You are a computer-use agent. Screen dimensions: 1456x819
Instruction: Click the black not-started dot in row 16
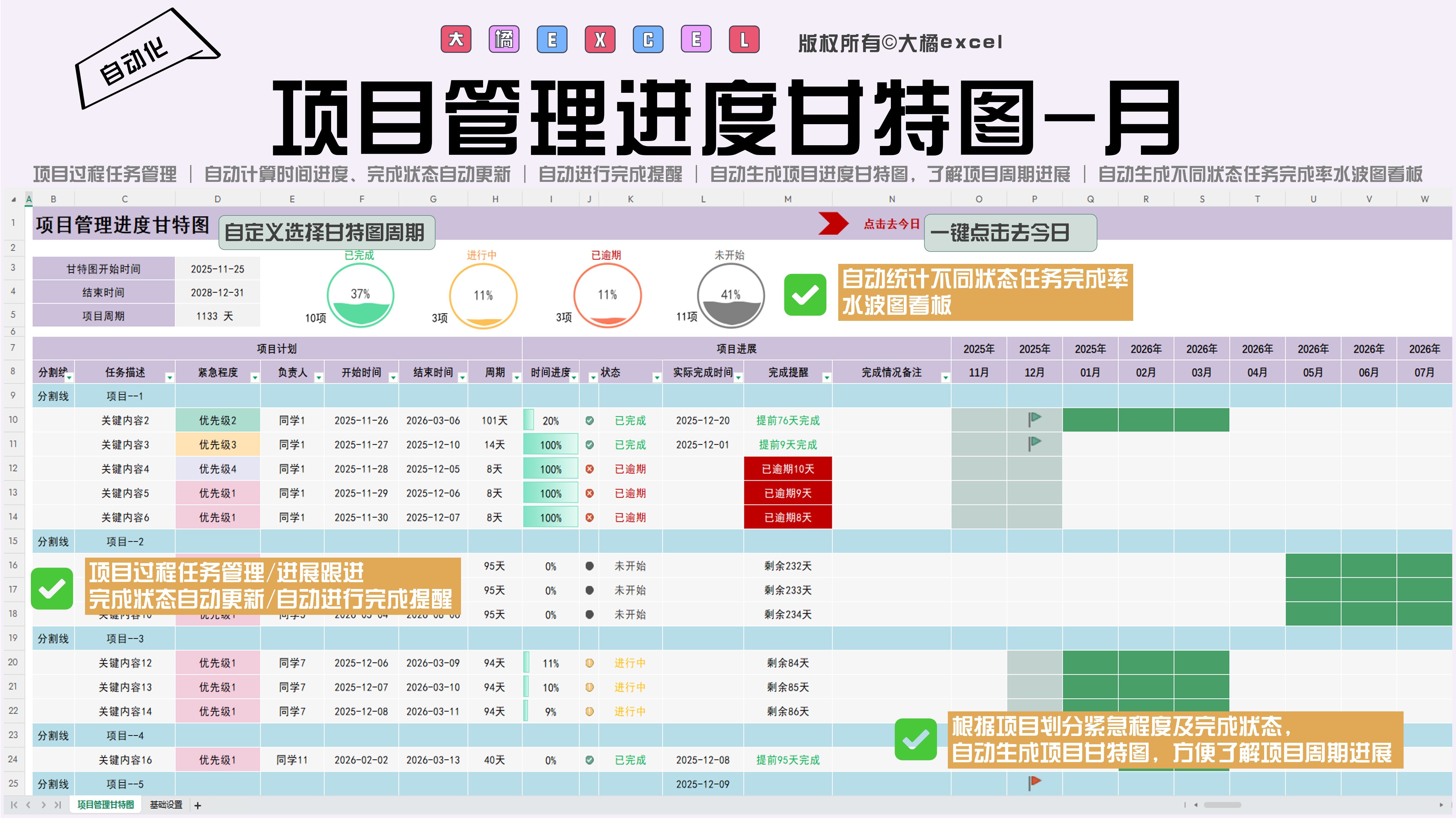pyautogui.click(x=589, y=566)
